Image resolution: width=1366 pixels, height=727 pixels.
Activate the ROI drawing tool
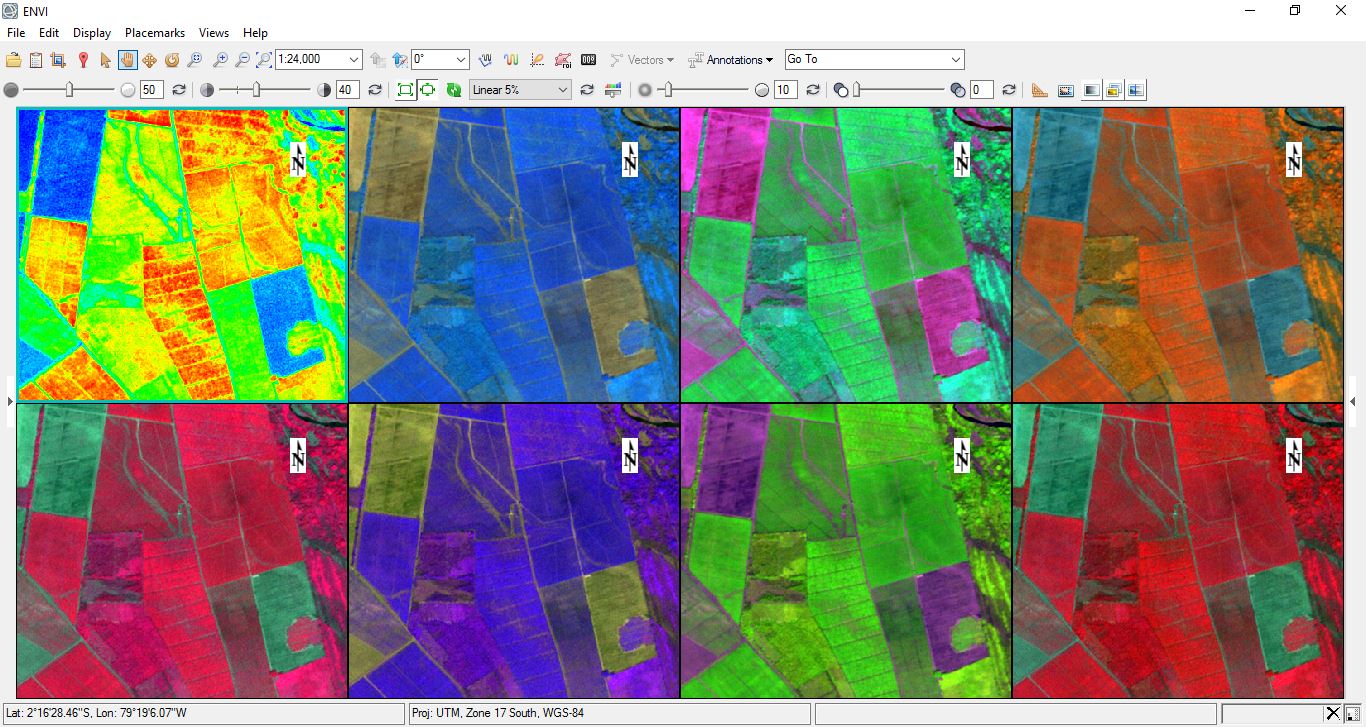562,59
